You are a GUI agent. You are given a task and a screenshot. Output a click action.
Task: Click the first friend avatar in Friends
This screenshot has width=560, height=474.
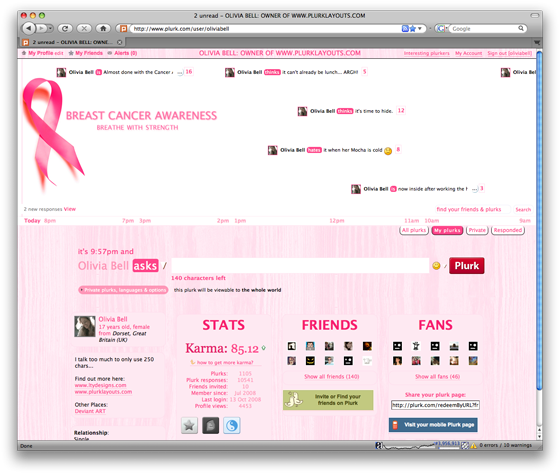291,346
